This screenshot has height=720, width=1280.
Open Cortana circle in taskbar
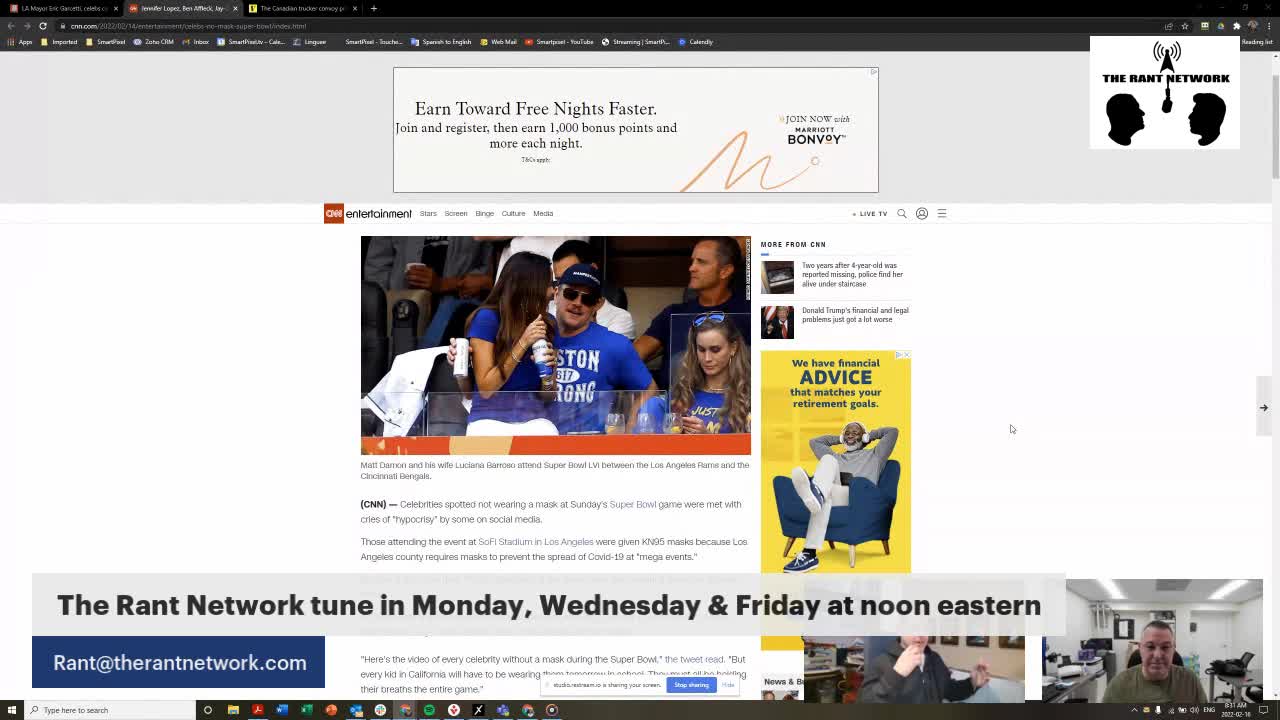207,710
